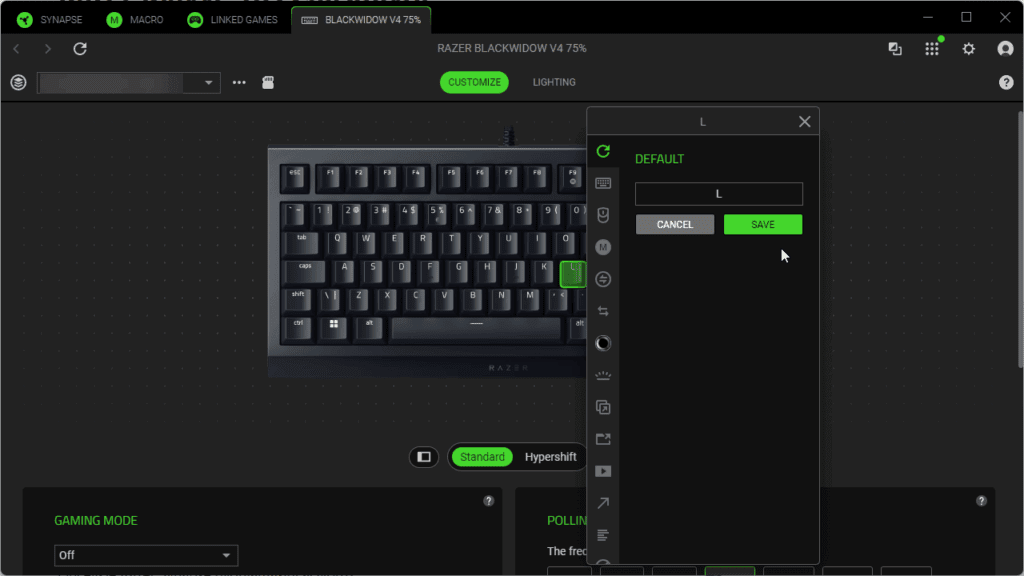
Task: Go forward with navigation arrow
Action: point(48,48)
